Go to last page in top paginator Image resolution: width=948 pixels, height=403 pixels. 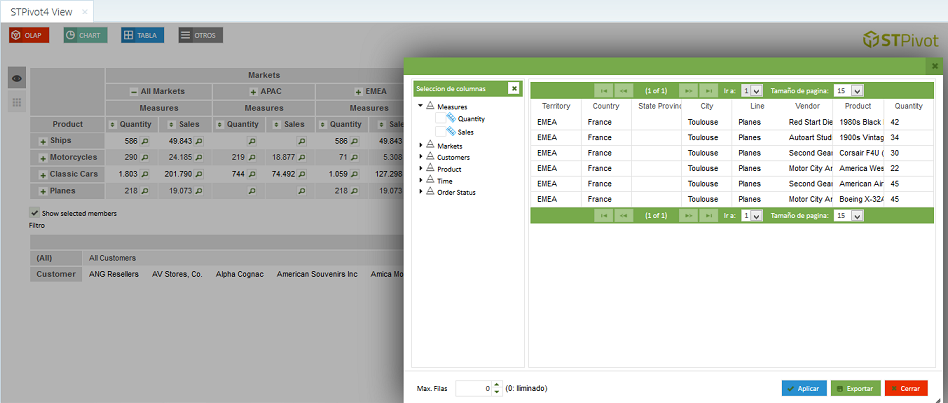pyautogui.click(x=708, y=90)
